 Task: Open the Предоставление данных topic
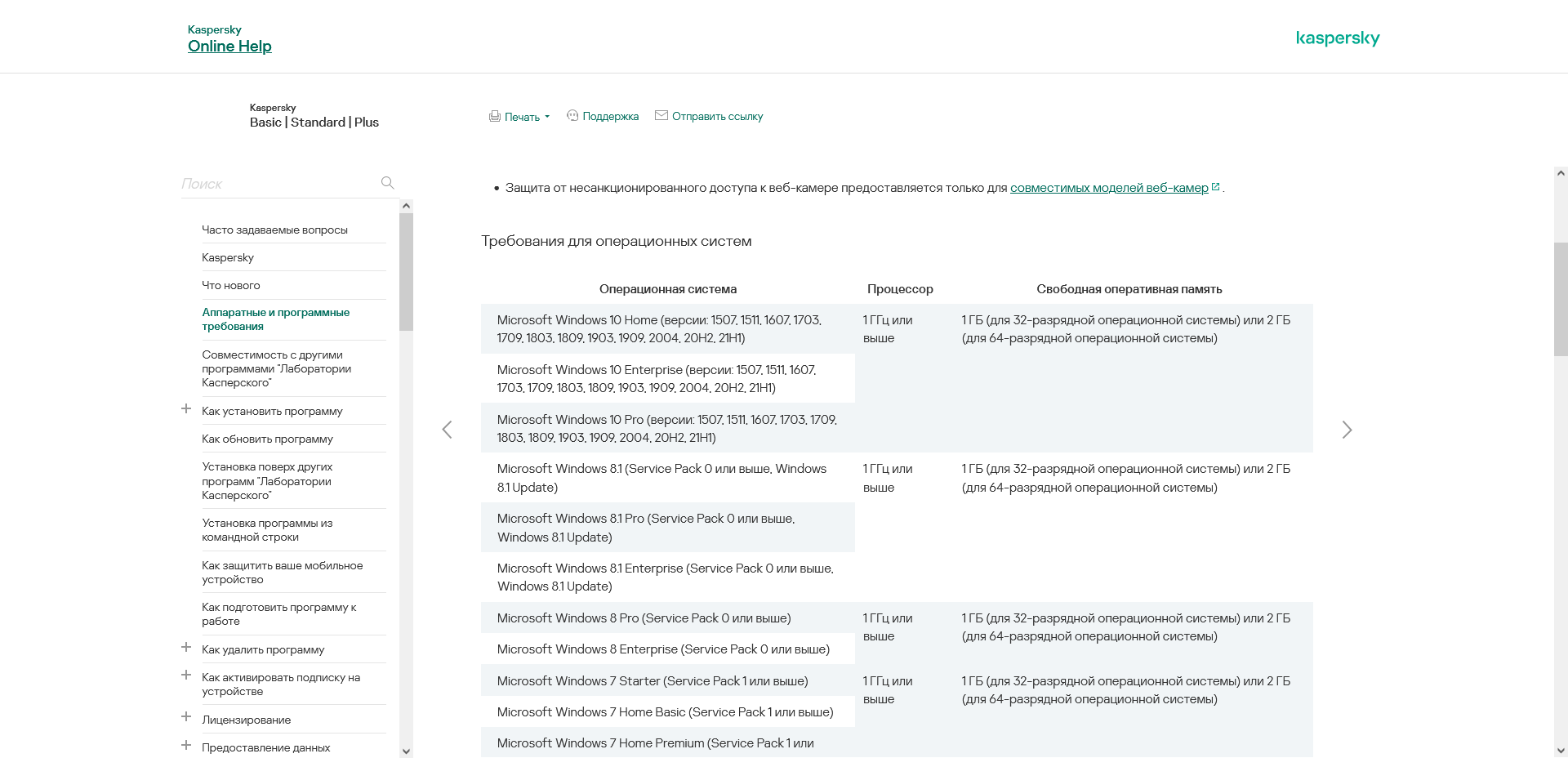coord(266,748)
